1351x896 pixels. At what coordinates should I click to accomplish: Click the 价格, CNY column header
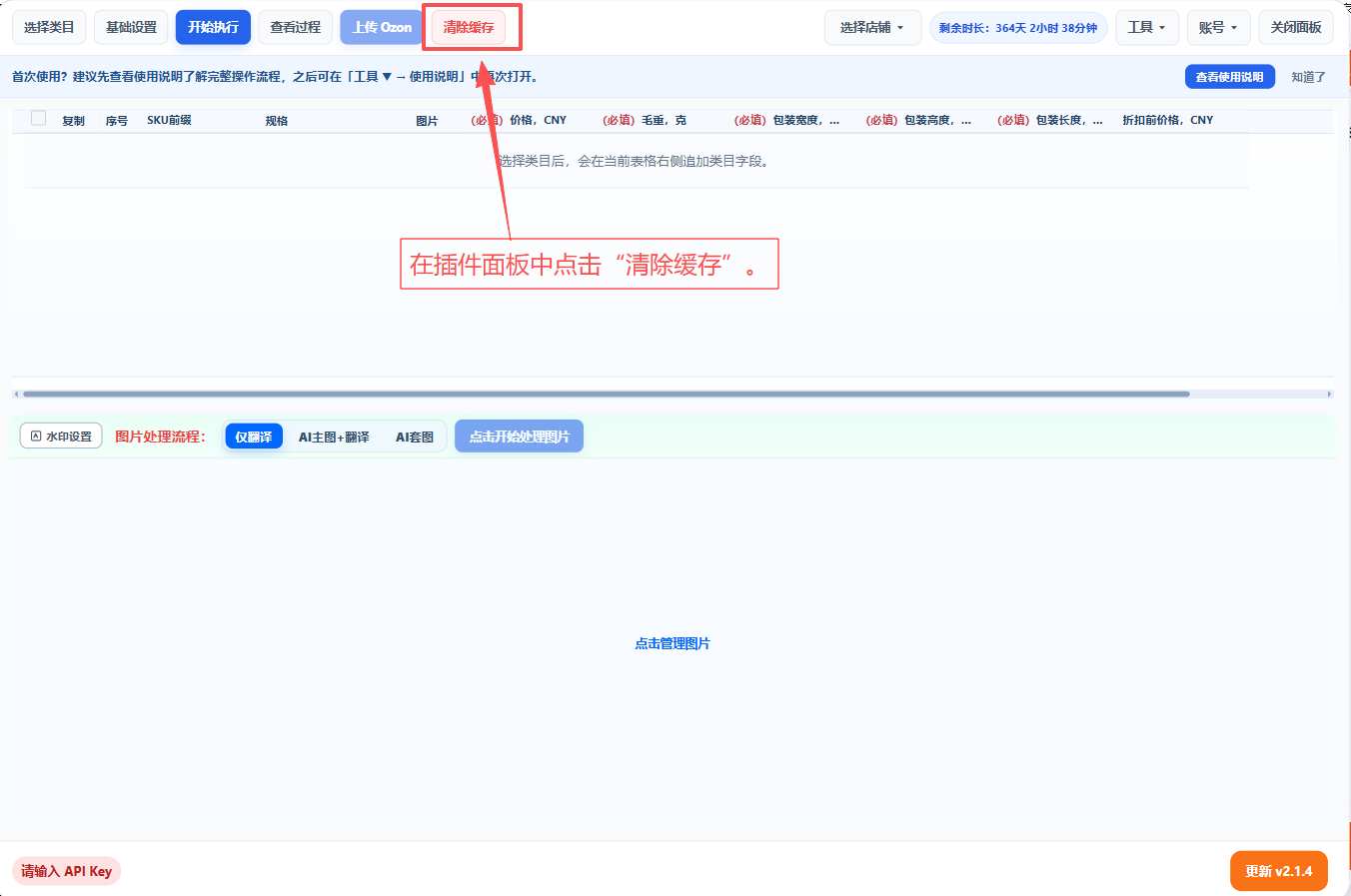[519, 120]
